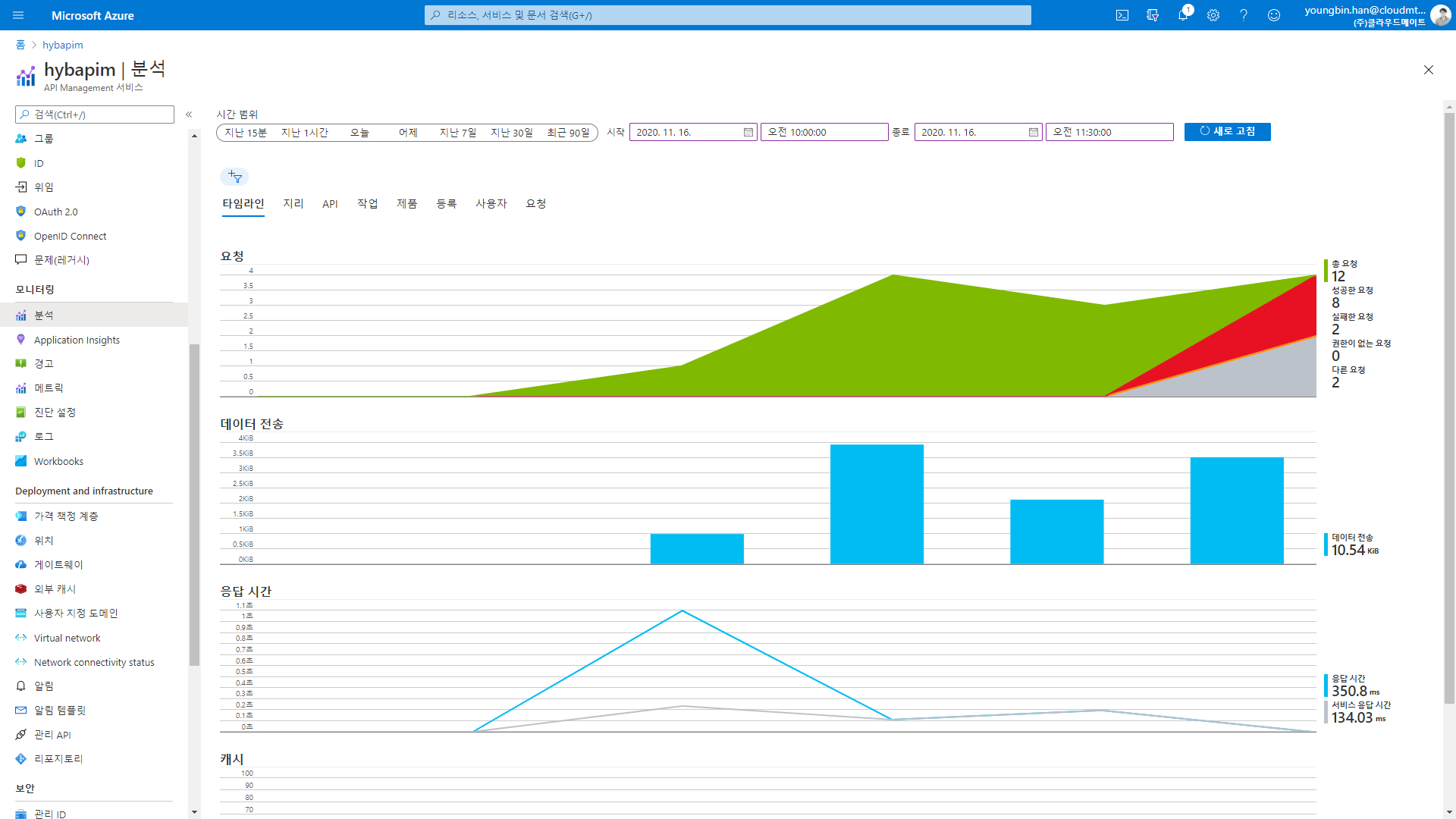
Task: Click the add filter icon
Action: (x=234, y=177)
